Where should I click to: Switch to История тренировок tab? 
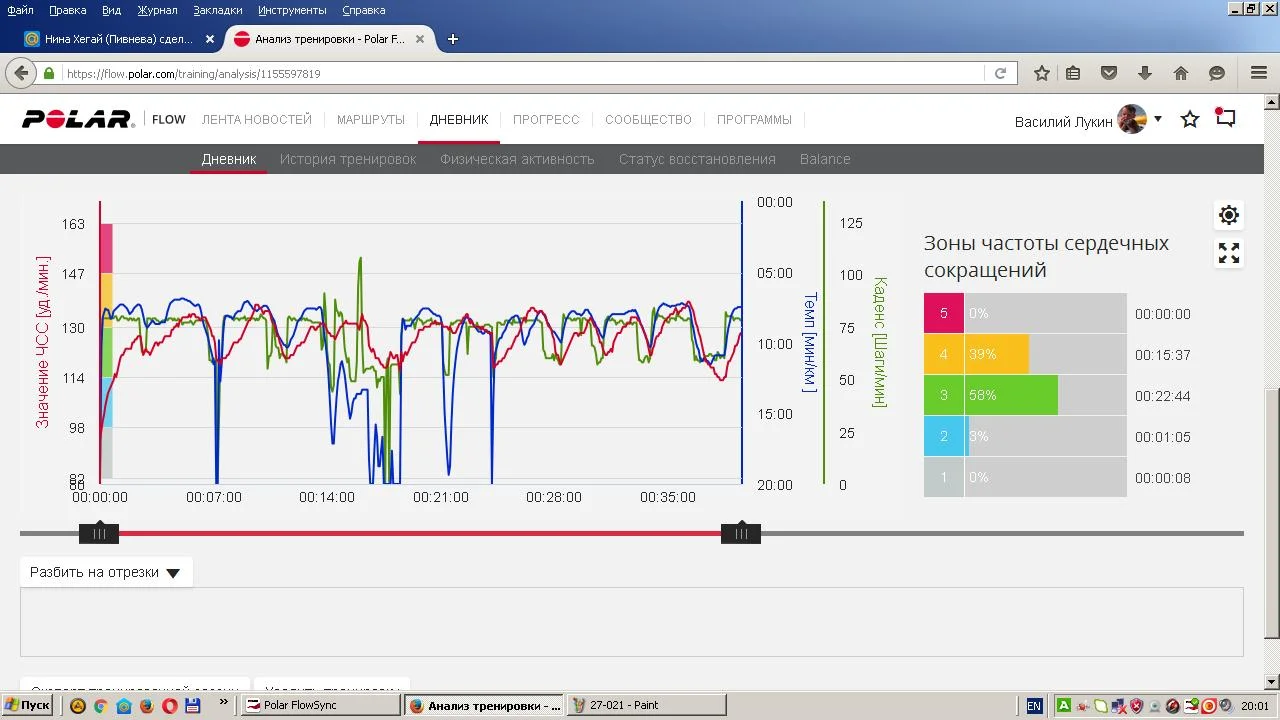point(348,159)
